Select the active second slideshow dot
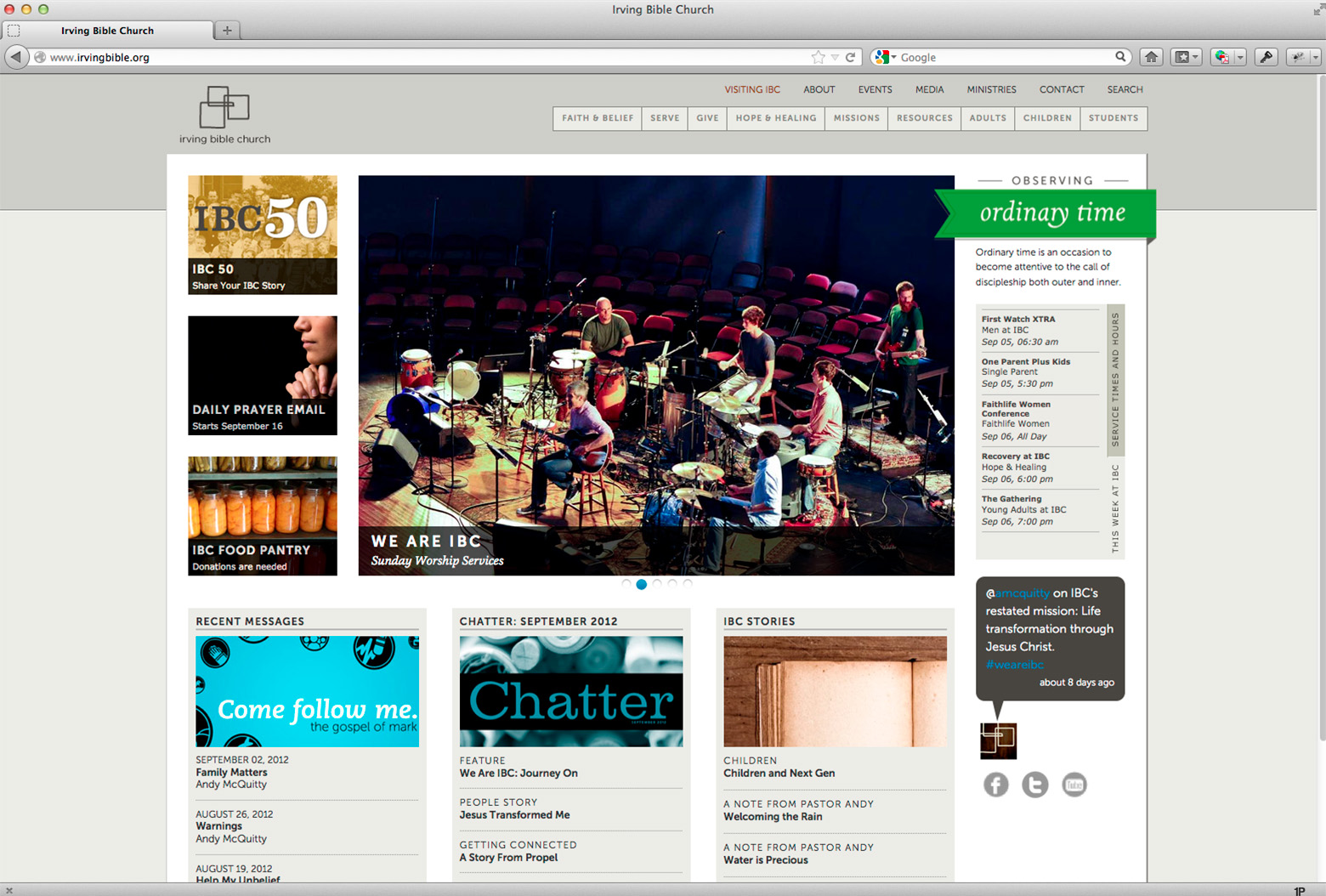This screenshot has width=1326, height=896. (x=642, y=584)
